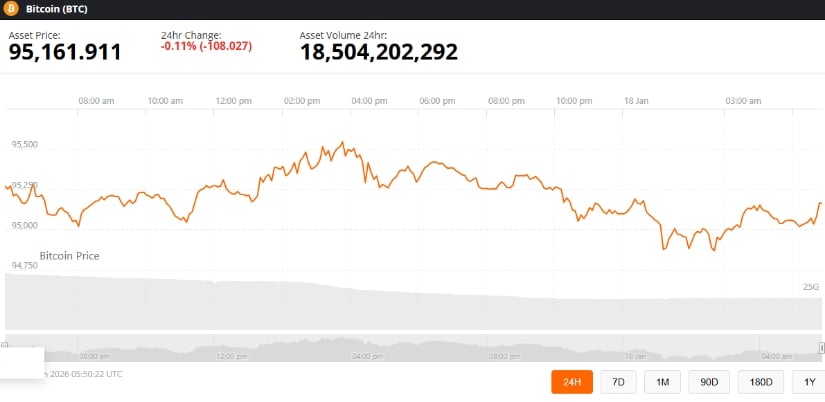This screenshot has width=825, height=402.
Task: Show the 90D price history
Action: click(x=708, y=382)
